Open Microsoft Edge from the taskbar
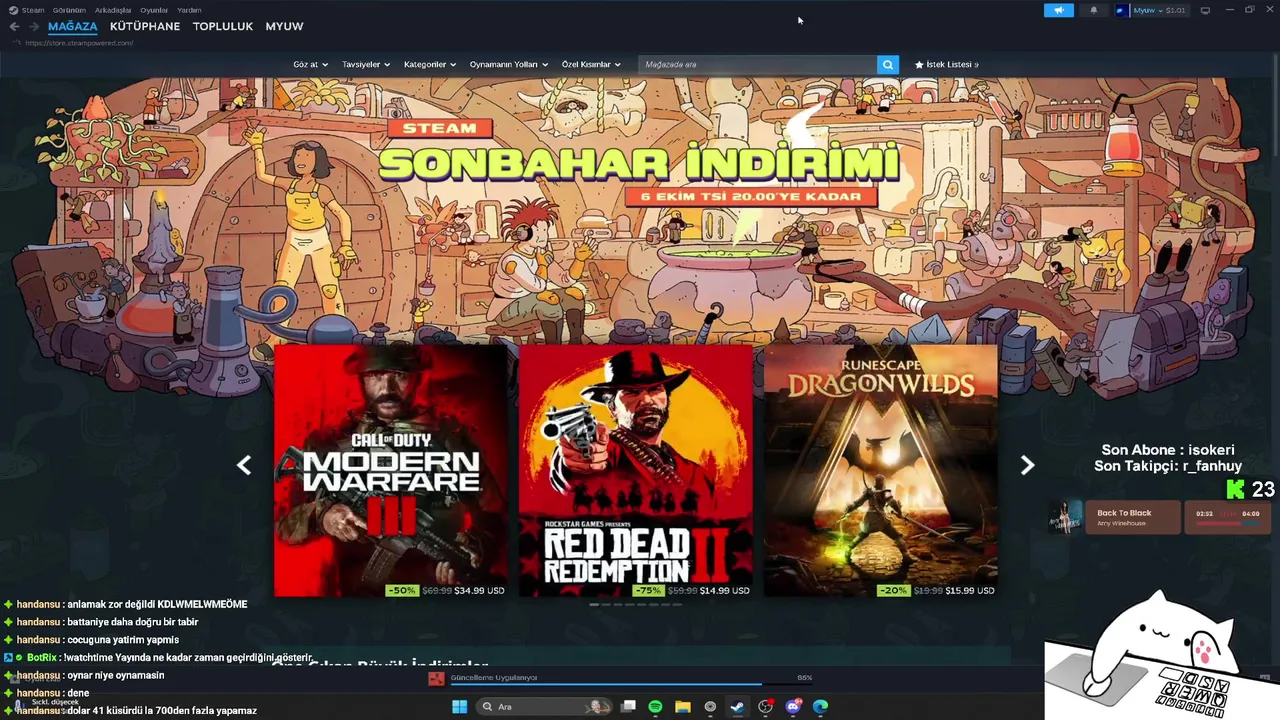The height and width of the screenshot is (720, 1280). coord(821,706)
